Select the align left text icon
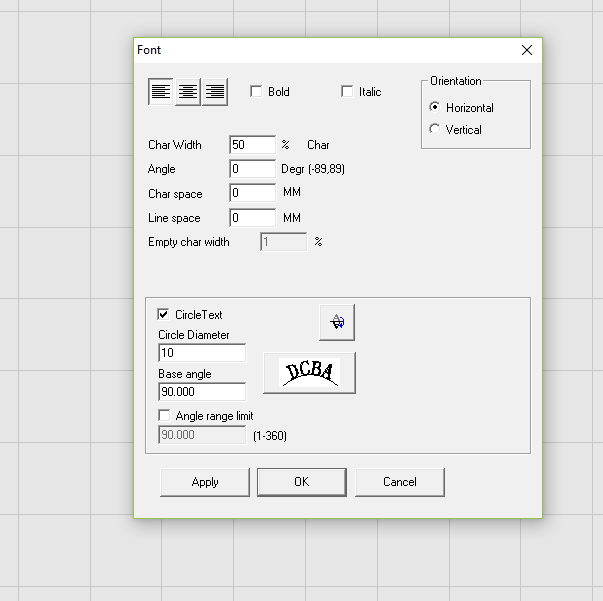Viewport: 603px width, 601px height. [x=160, y=92]
